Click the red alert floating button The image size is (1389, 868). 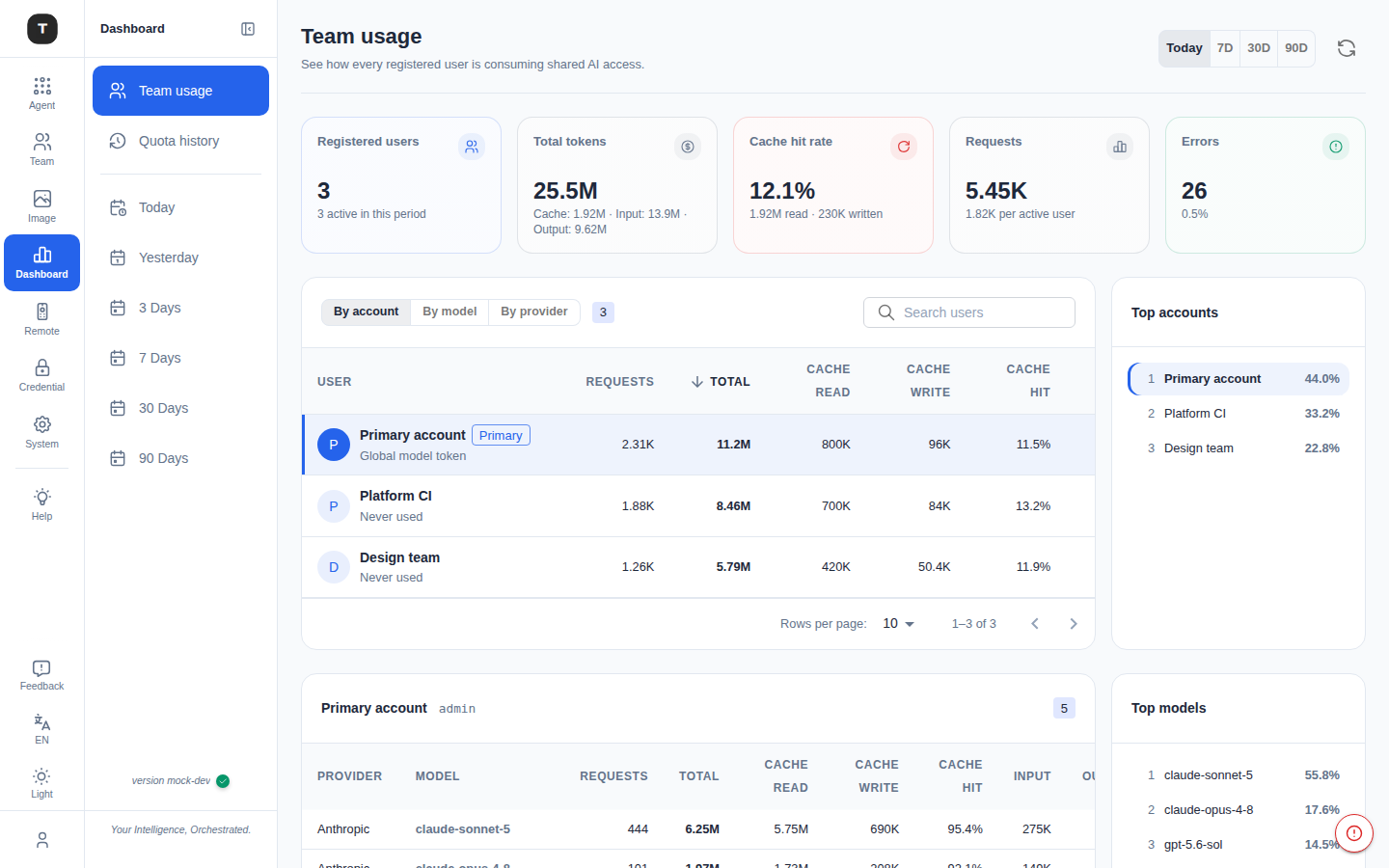pos(1354,833)
